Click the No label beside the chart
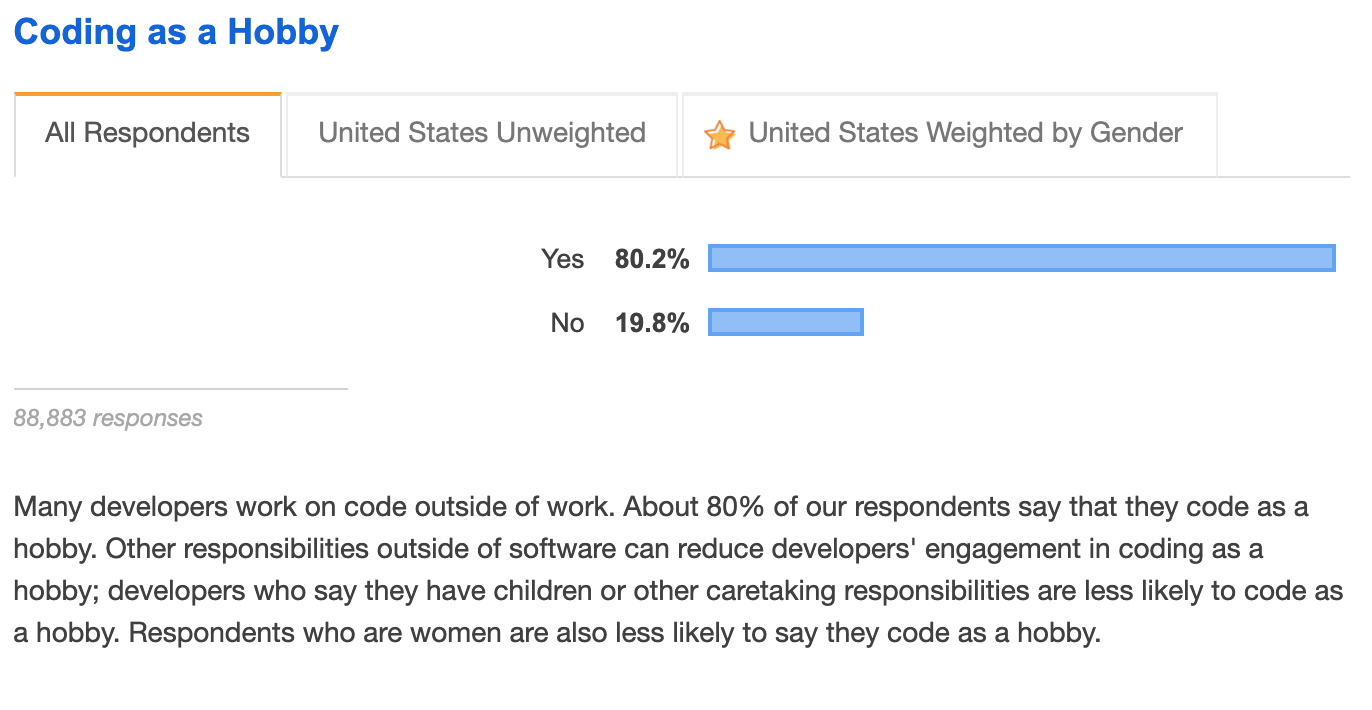The width and height of the screenshot is (1372, 710). [x=567, y=323]
